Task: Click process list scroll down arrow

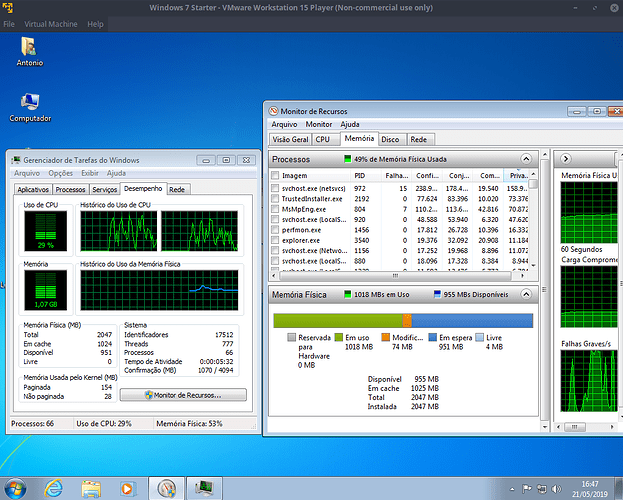Action: point(534,265)
